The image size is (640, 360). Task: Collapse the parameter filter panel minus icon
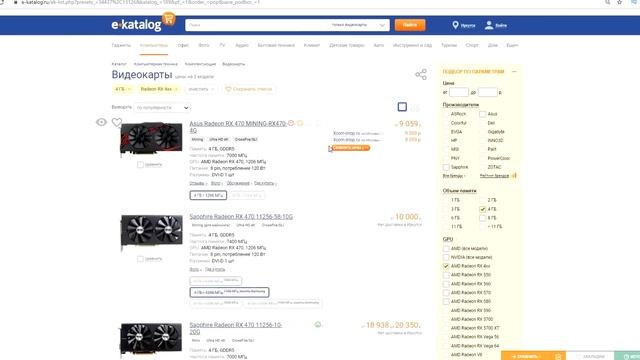pos(514,71)
